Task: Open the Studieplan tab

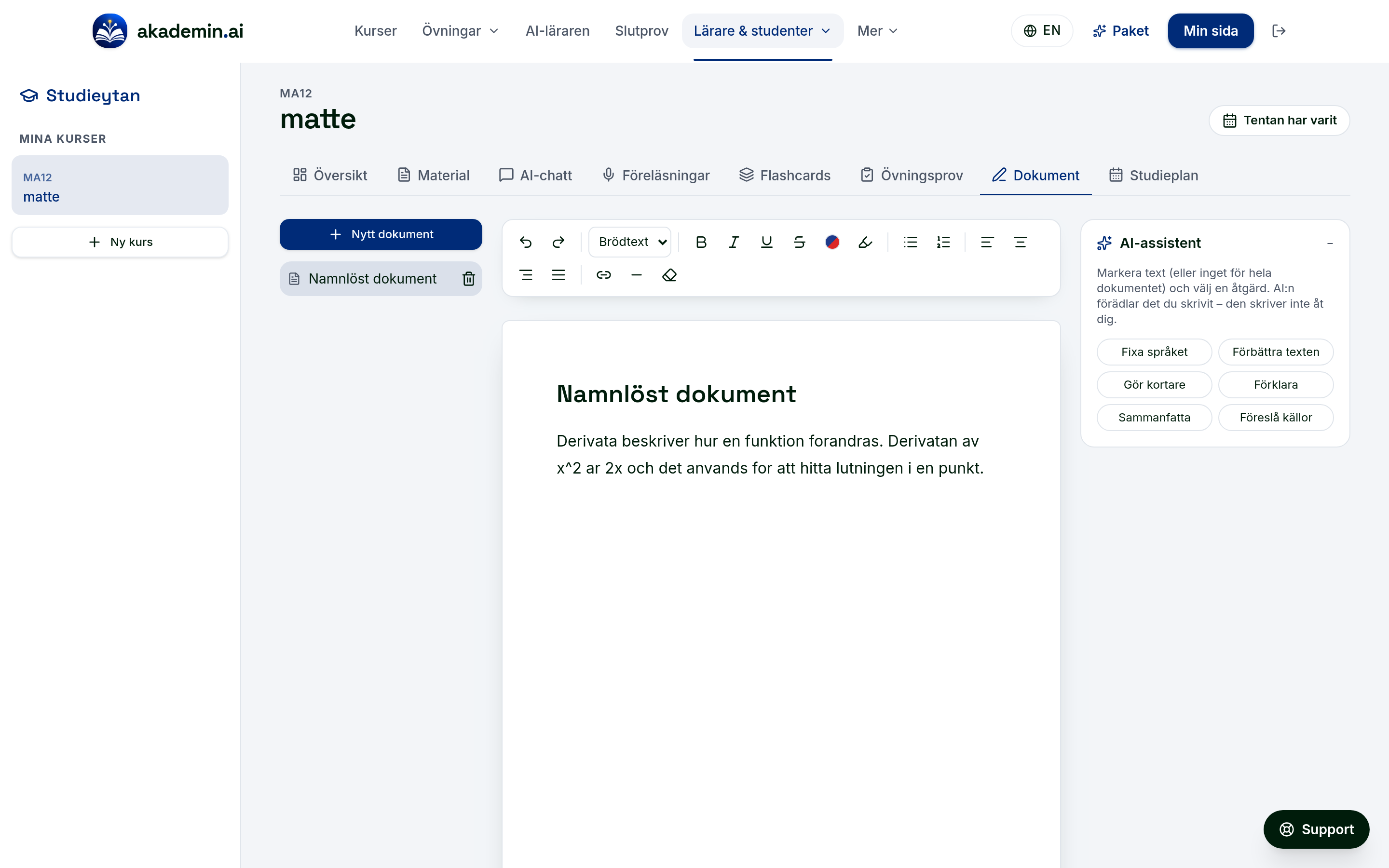Action: [x=1153, y=175]
